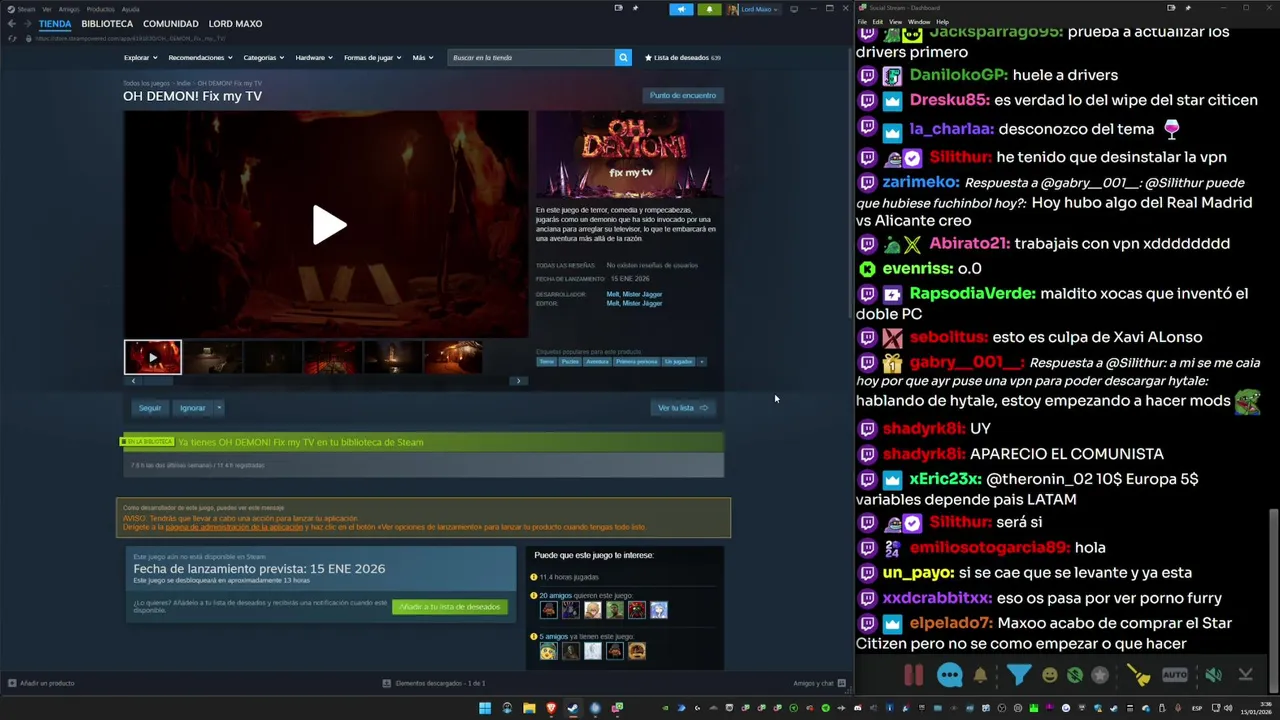Click the smiley emoji icon in Social Stream toolbar
Screen dimensions: 1280x720
pos(1049,675)
